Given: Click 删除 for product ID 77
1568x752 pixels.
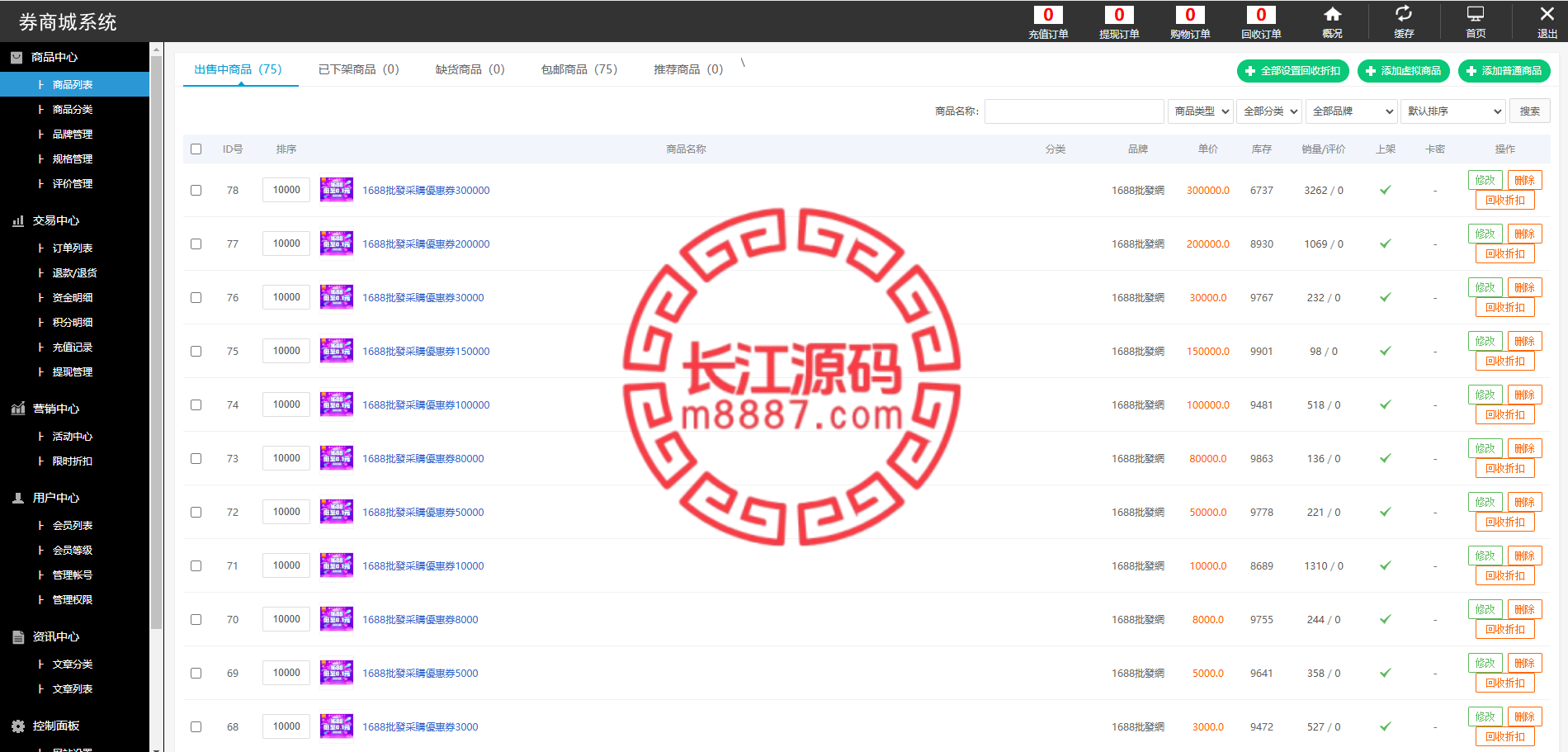Looking at the screenshot, I should (1524, 234).
